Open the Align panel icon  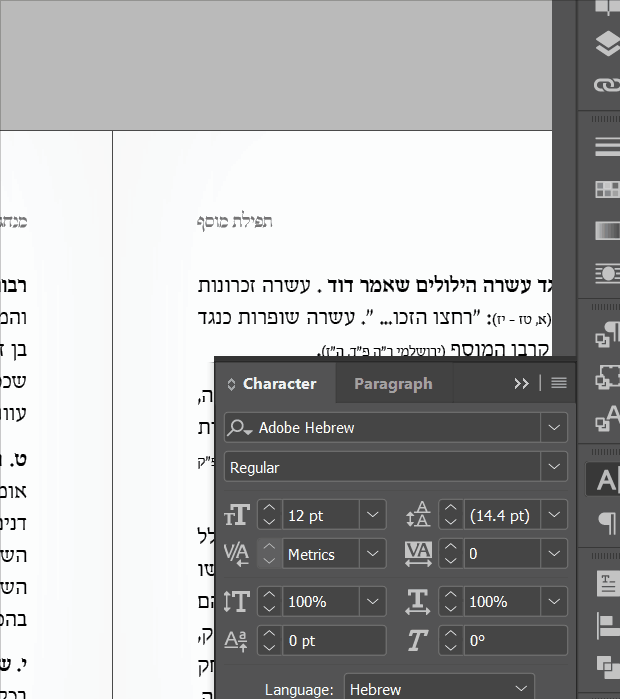[608, 625]
